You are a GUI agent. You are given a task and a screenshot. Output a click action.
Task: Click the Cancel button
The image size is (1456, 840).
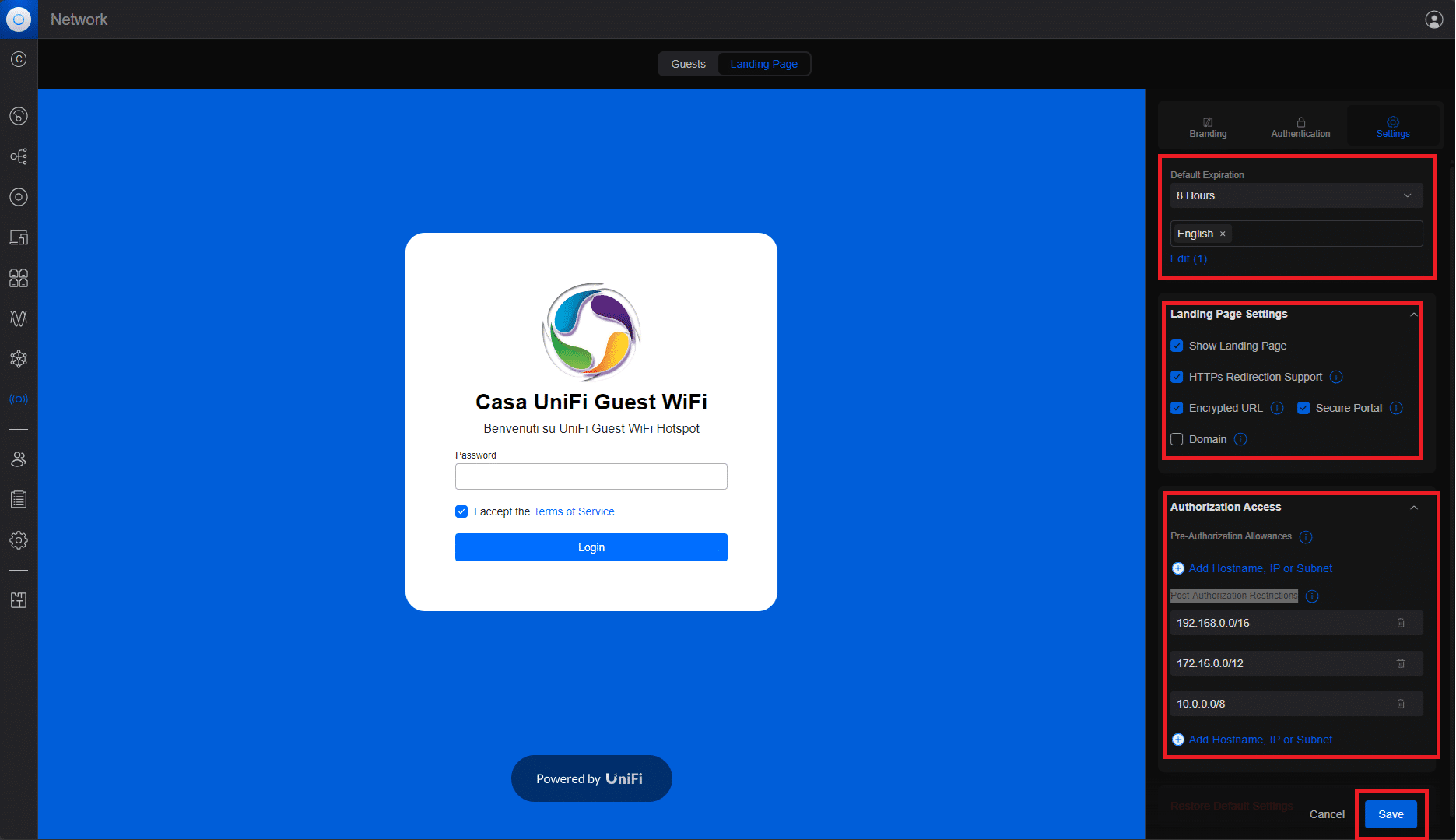click(x=1327, y=814)
